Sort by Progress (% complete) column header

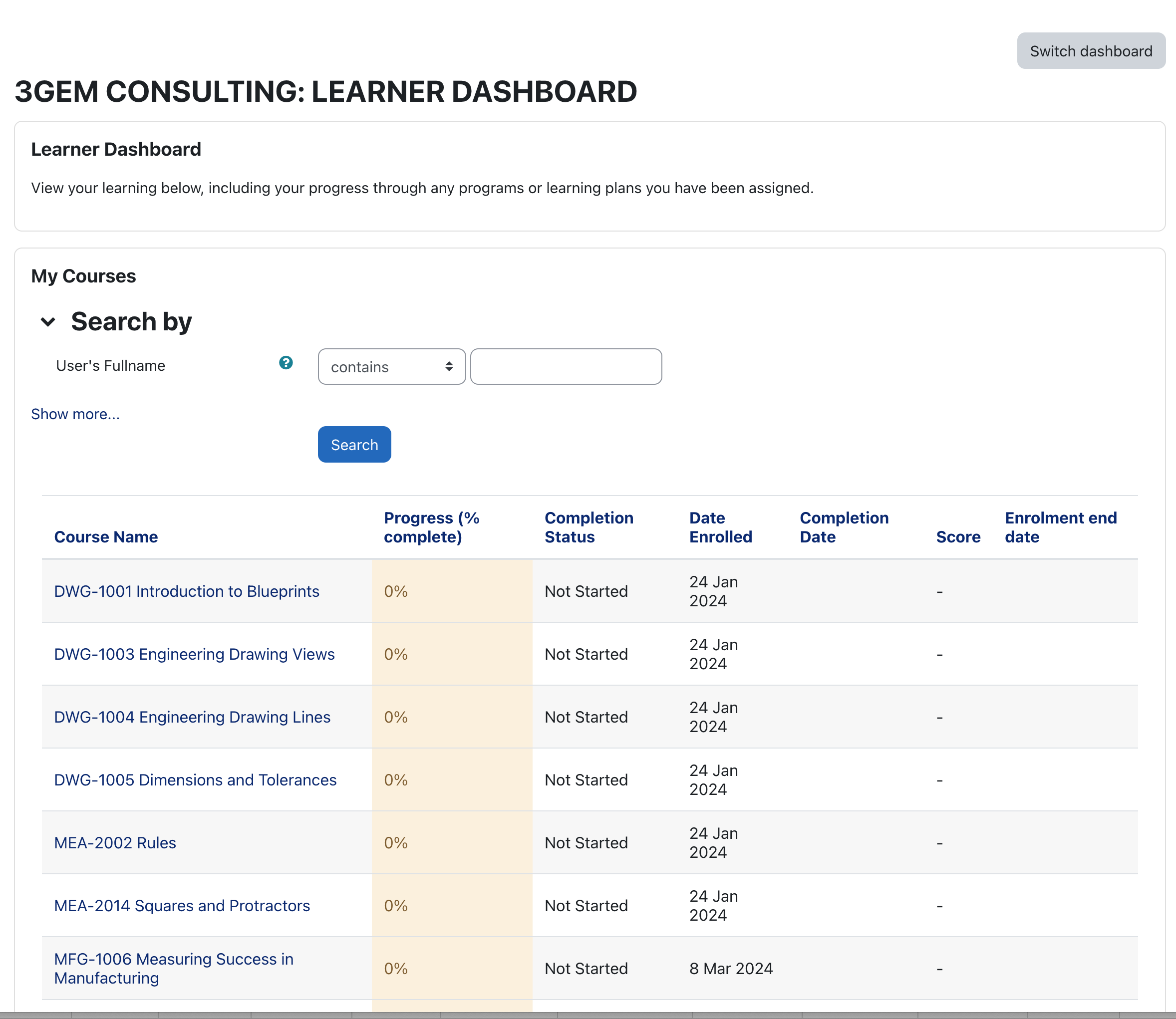pyautogui.click(x=431, y=527)
